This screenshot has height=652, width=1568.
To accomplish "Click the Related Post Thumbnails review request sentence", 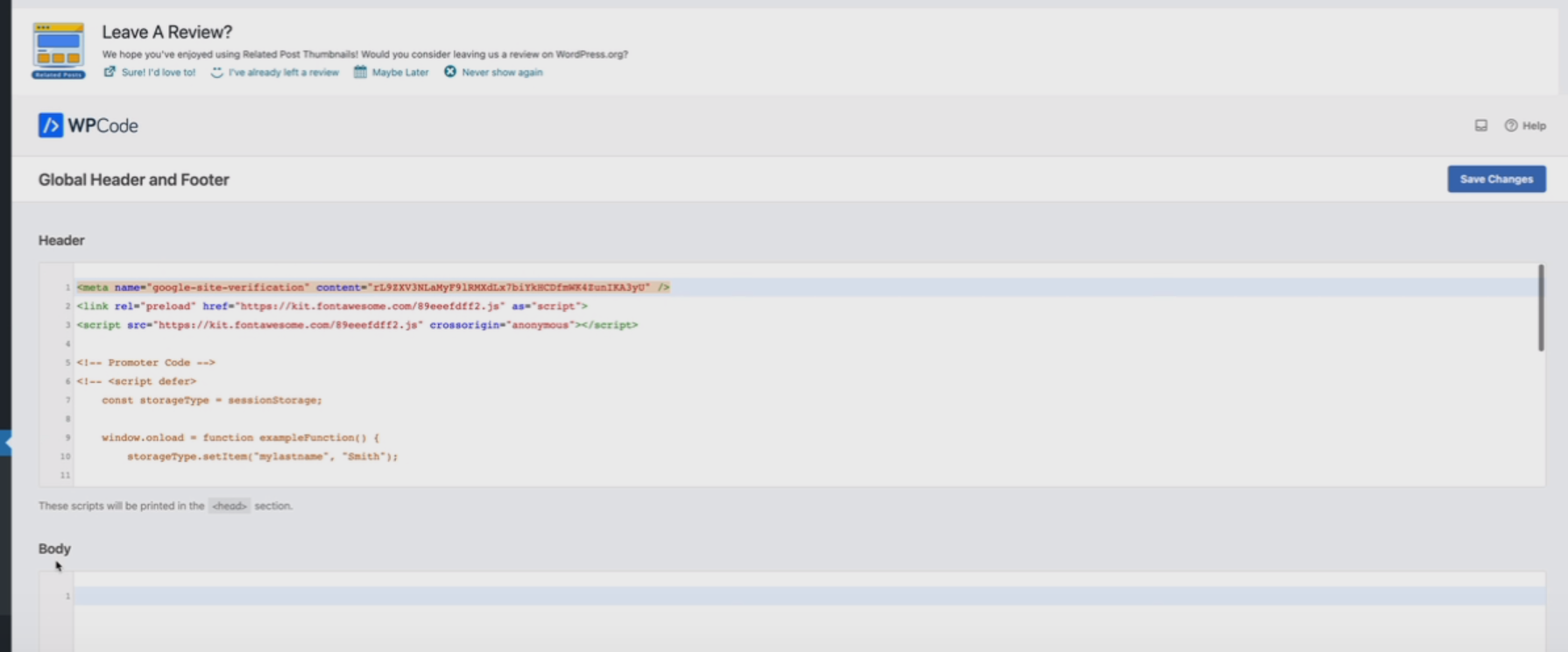I will coord(365,54).
